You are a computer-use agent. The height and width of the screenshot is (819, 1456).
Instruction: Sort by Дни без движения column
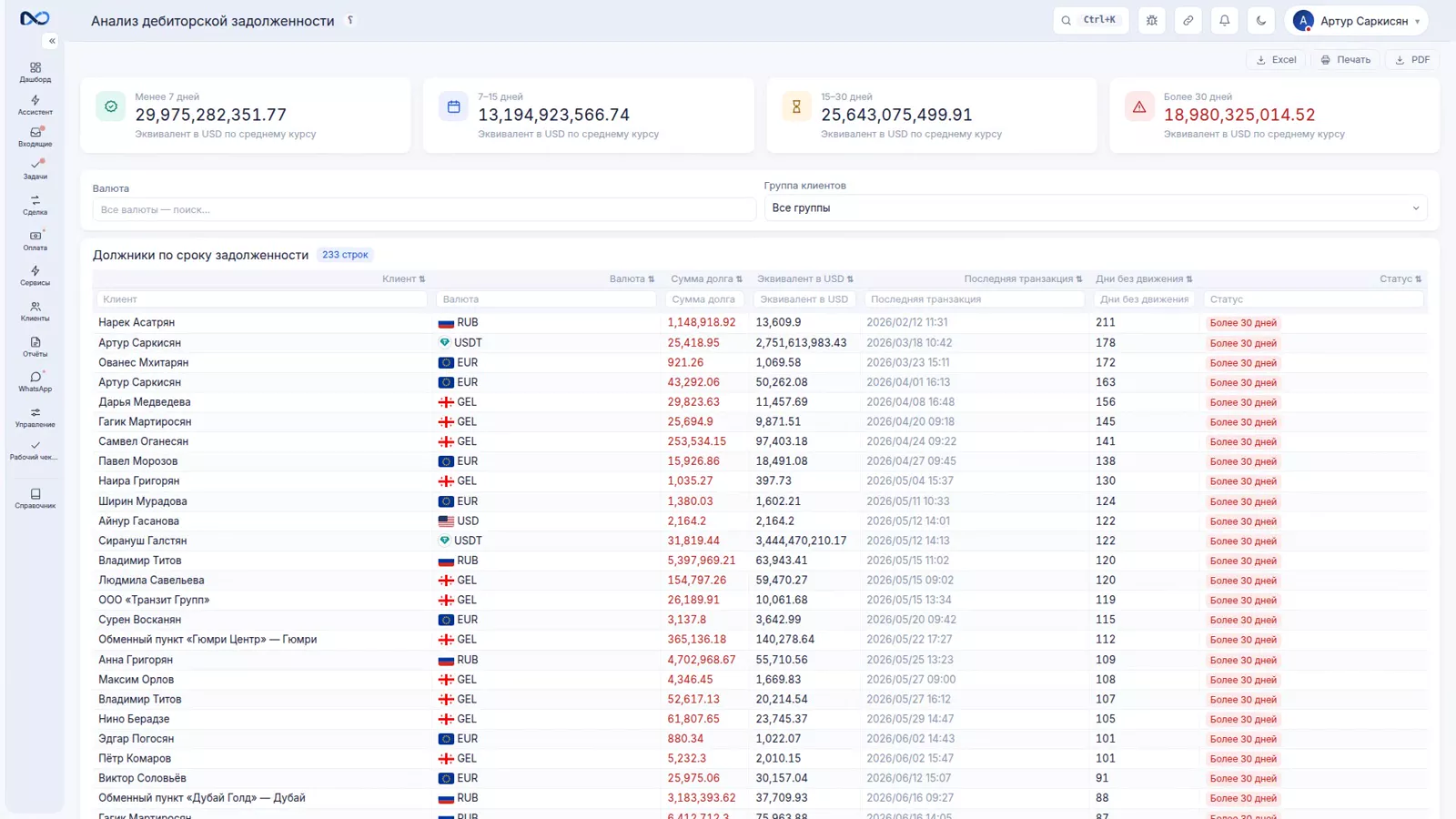pyautogui.click(x=1144, y=278)
